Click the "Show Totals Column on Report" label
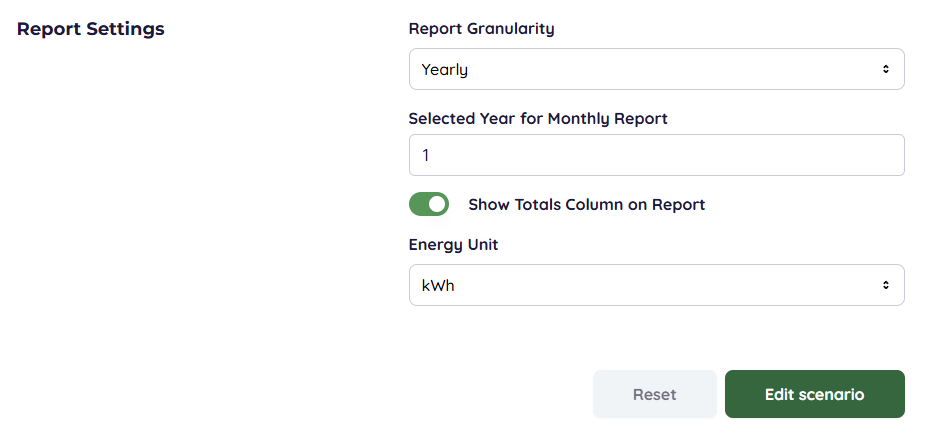937x431 pixels. click(586, 205)
